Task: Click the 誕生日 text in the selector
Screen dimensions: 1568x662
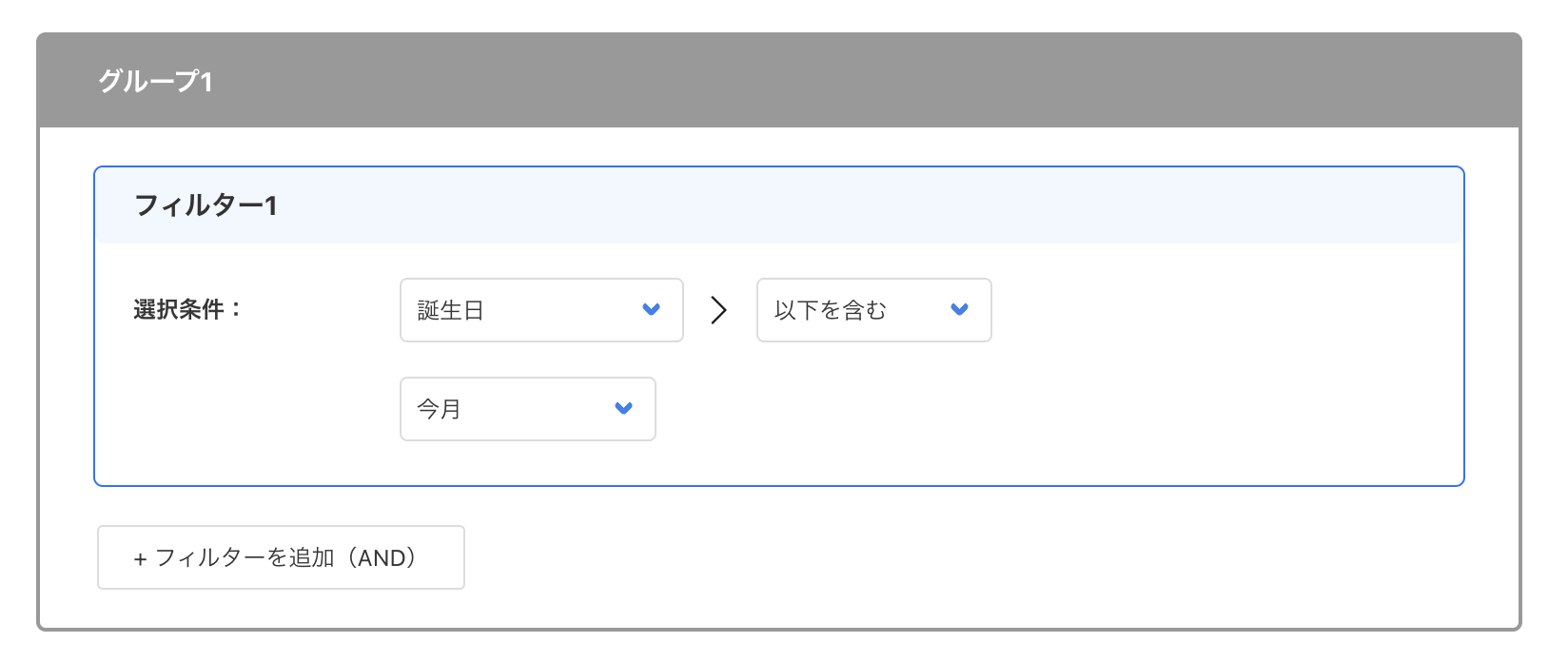Action: point(450,310)
